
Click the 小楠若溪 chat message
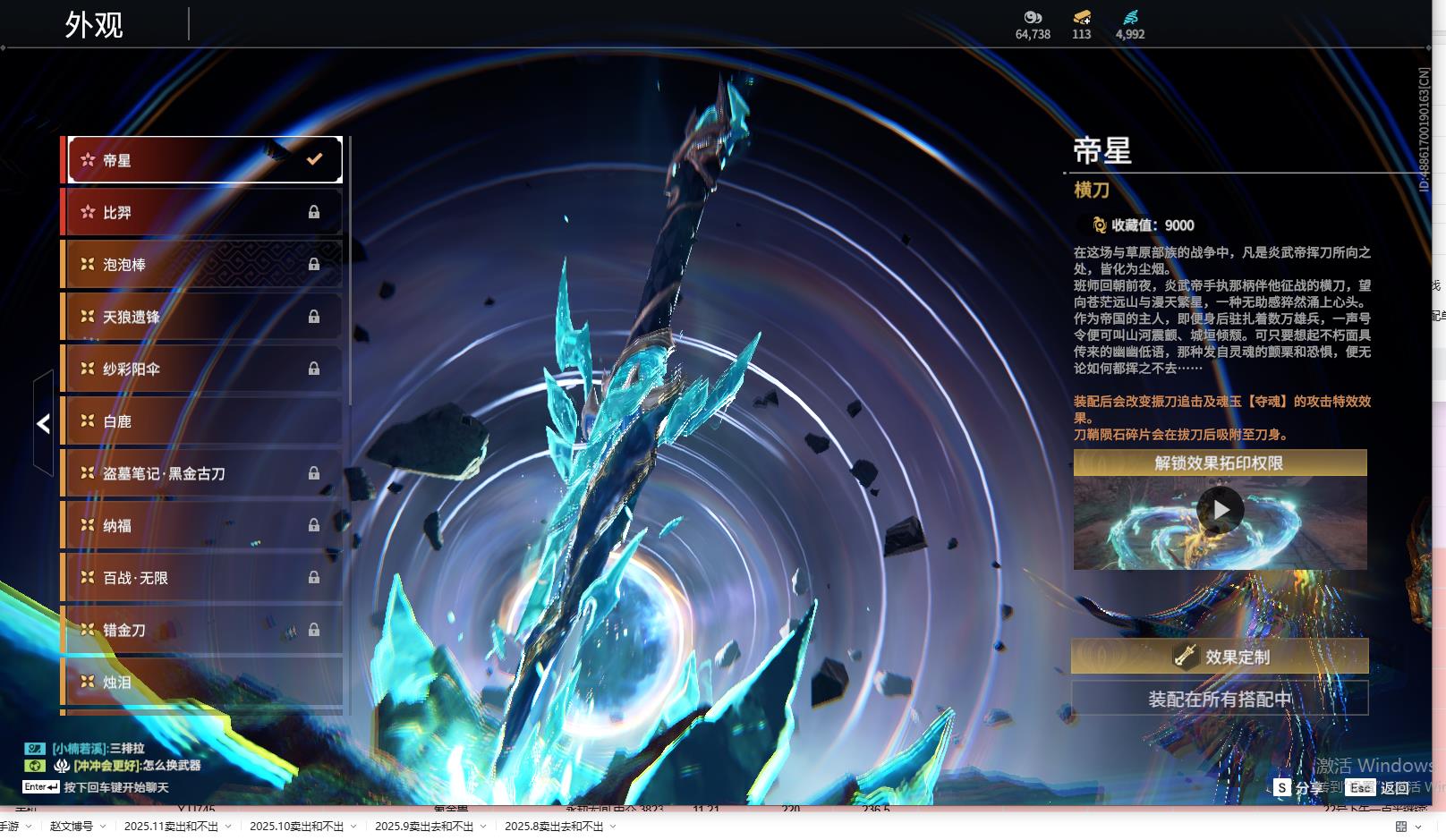coord(98,748)
